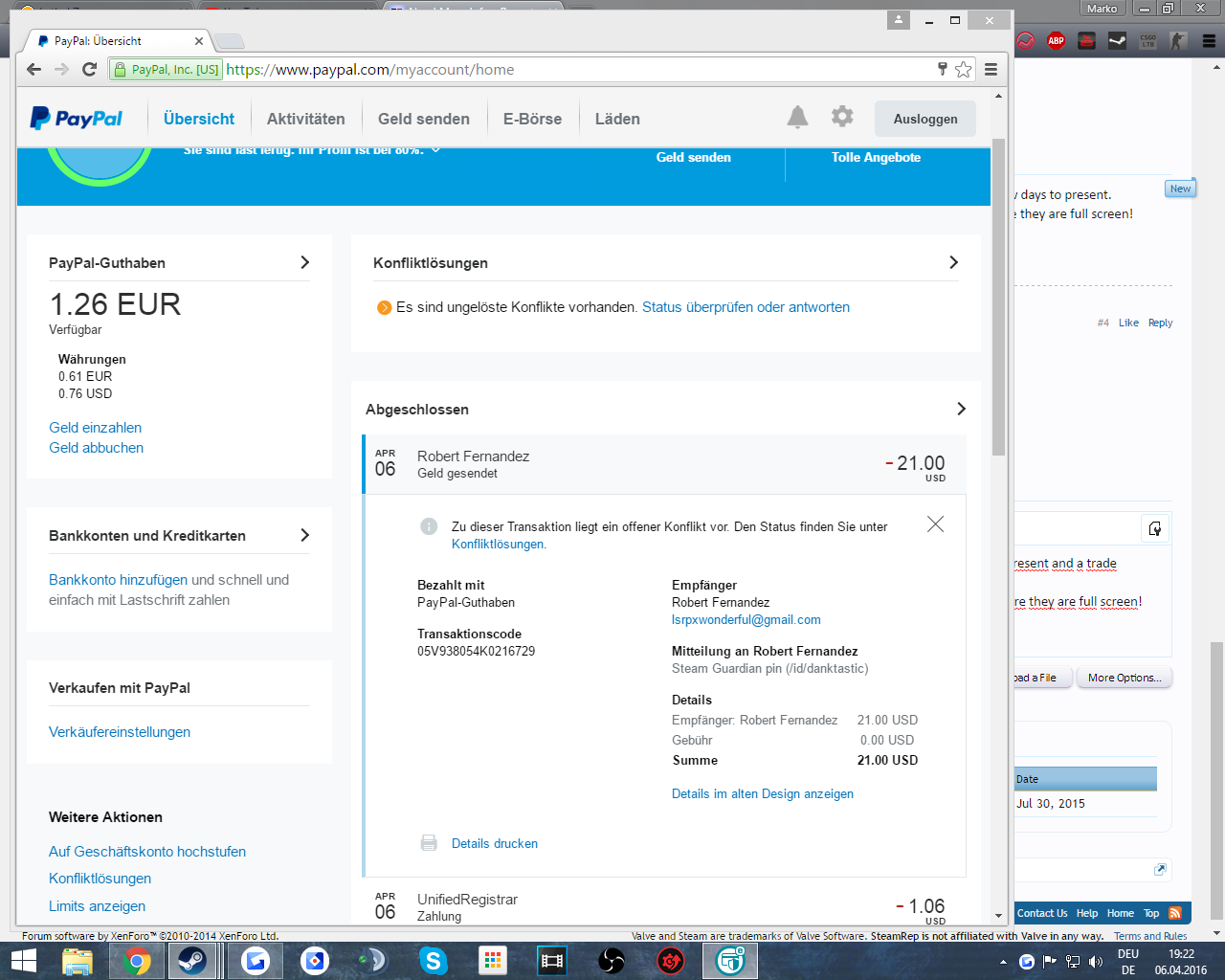
Task: Expand the profile completion dropdown arrow in the banner
Action: point(435,150)
